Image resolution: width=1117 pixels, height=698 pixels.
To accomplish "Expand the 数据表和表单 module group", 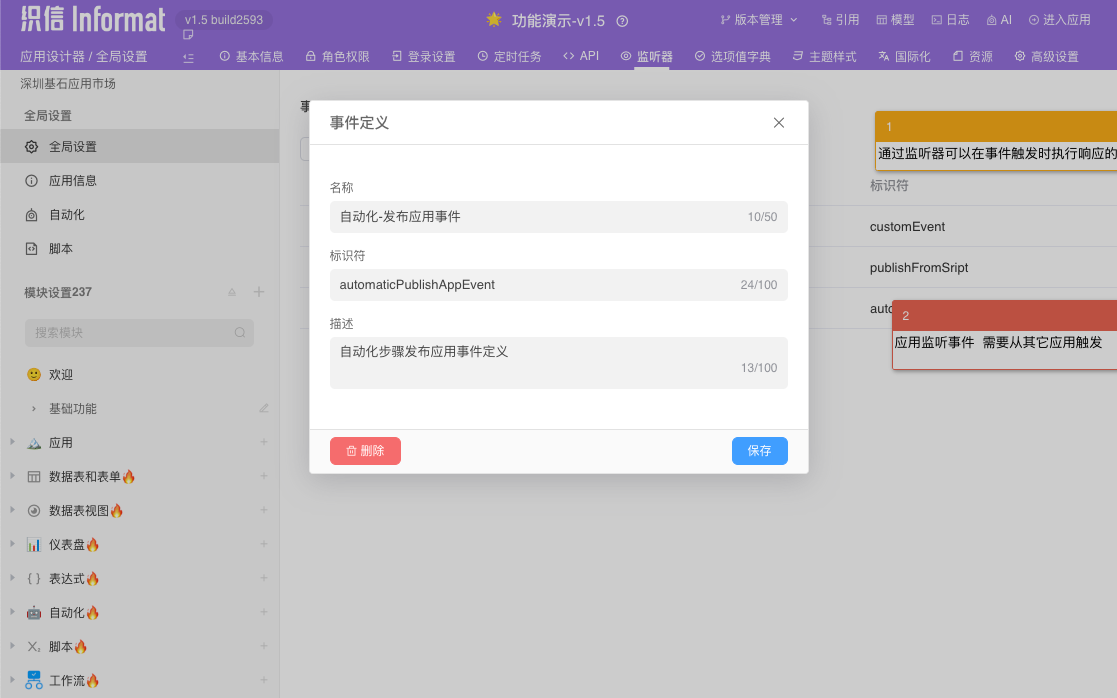I will [12, 477].
